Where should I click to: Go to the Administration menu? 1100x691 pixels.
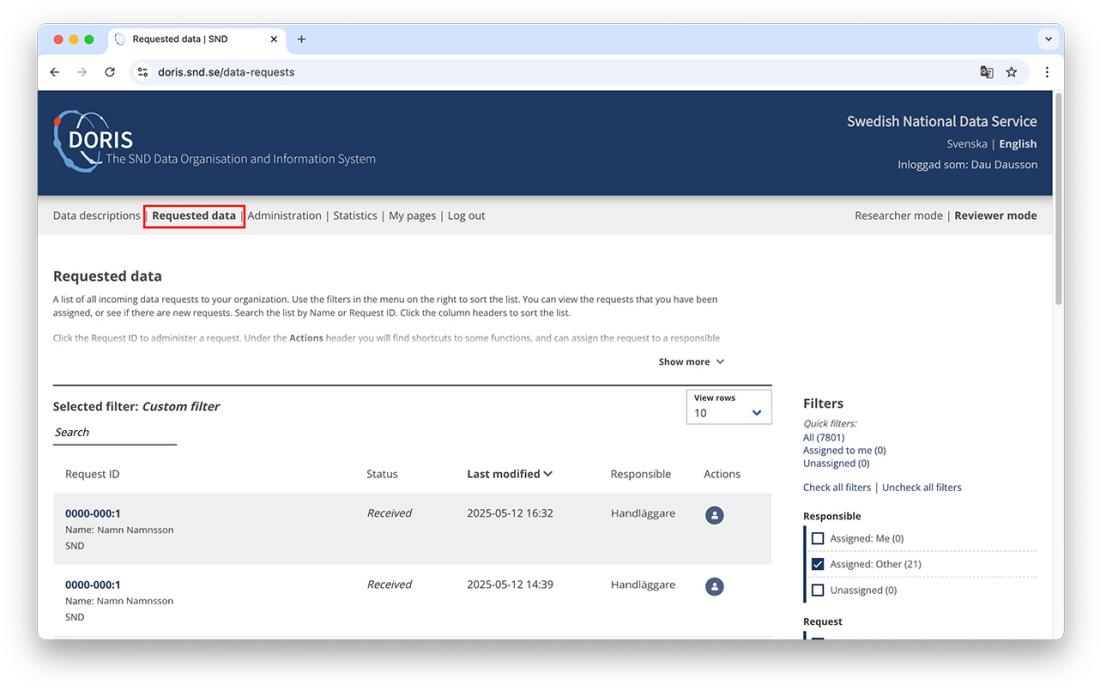click(284, 215)
